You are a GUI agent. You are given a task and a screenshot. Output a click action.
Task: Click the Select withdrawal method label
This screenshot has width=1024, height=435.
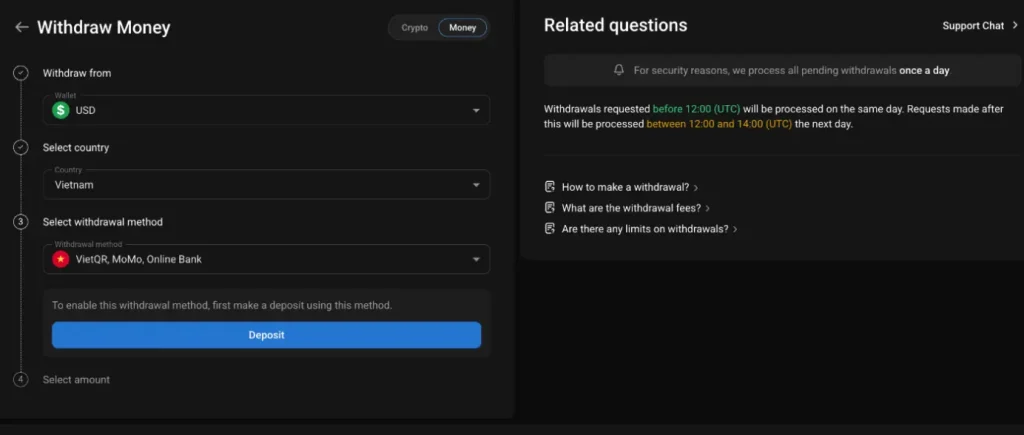click(103, 222)
